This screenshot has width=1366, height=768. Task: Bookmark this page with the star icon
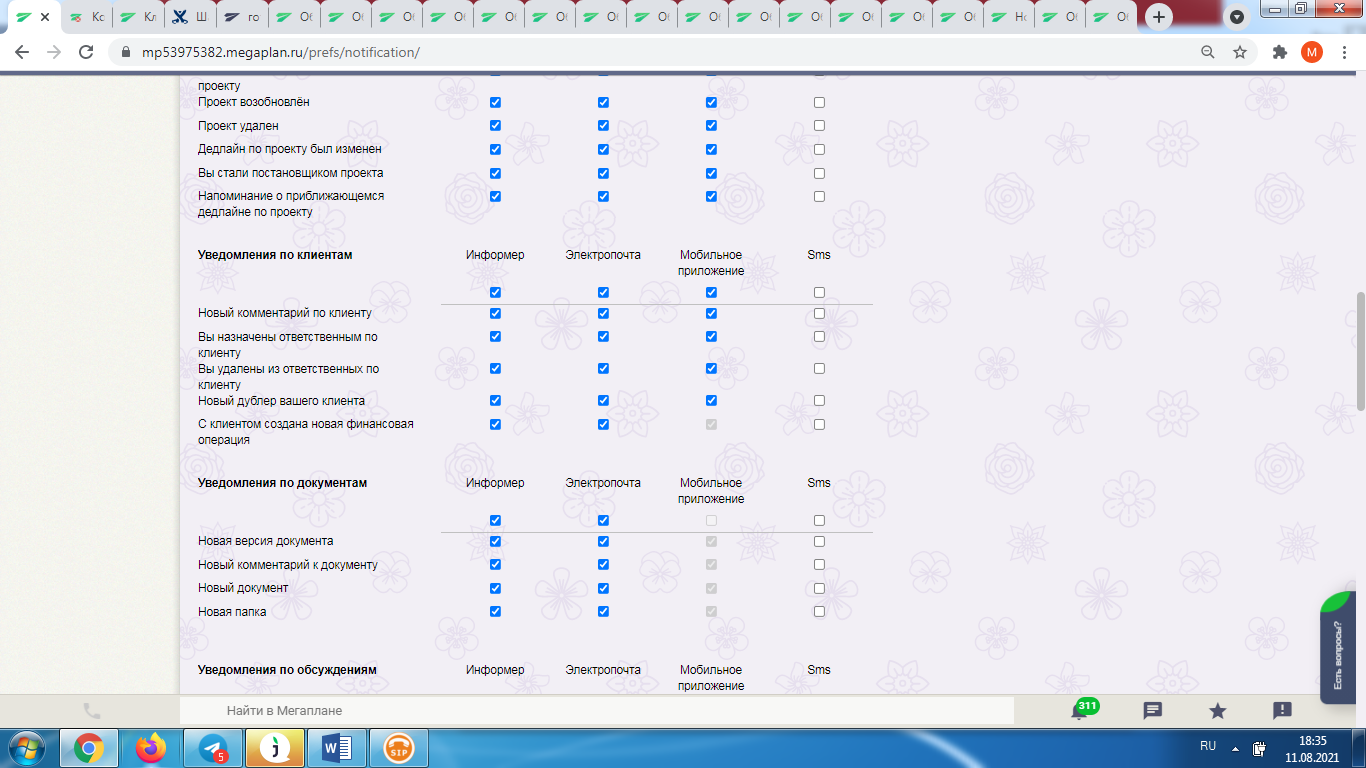1240,52
